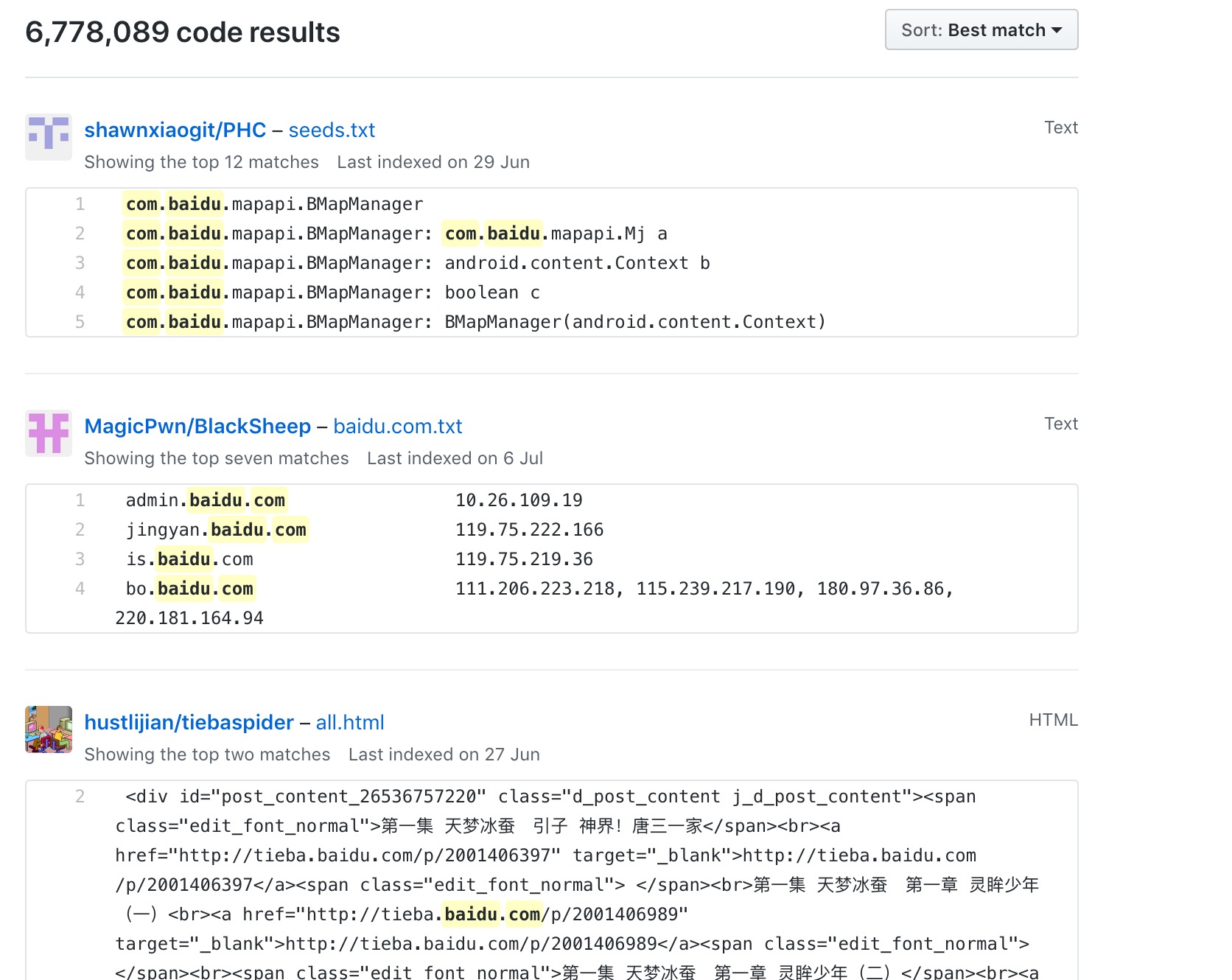Open the seeds.txt file link
Viewport: 1232px width, 980px height.
point(332,130)
